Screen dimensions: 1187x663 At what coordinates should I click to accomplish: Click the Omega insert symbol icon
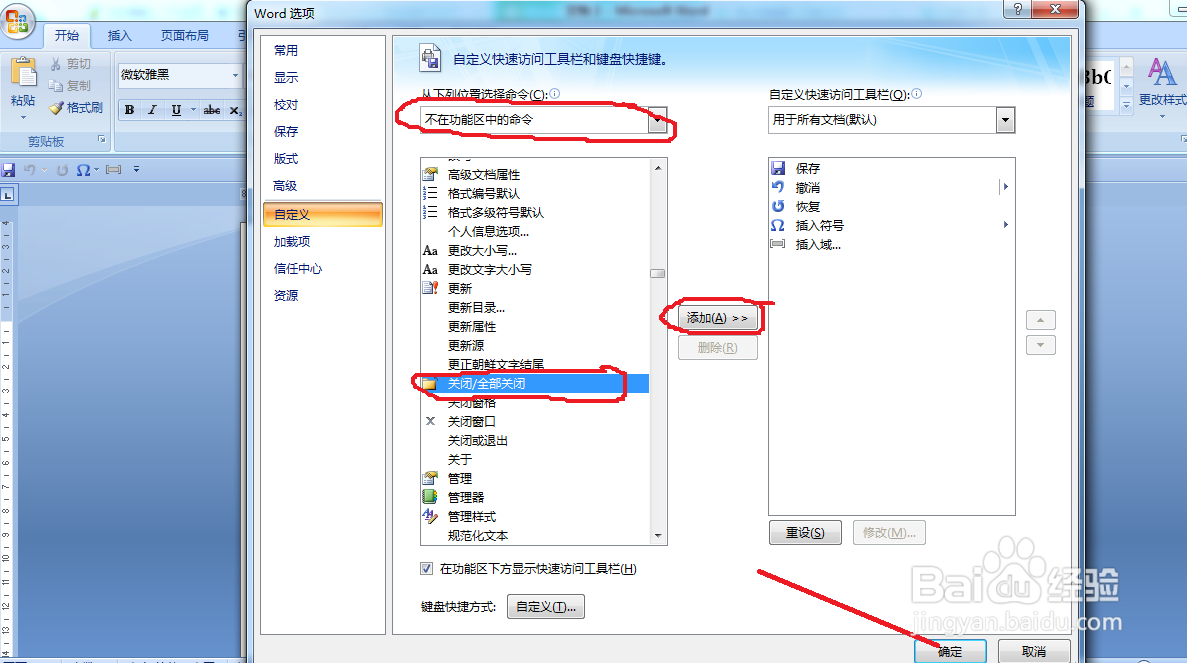(x=83, y=170)
